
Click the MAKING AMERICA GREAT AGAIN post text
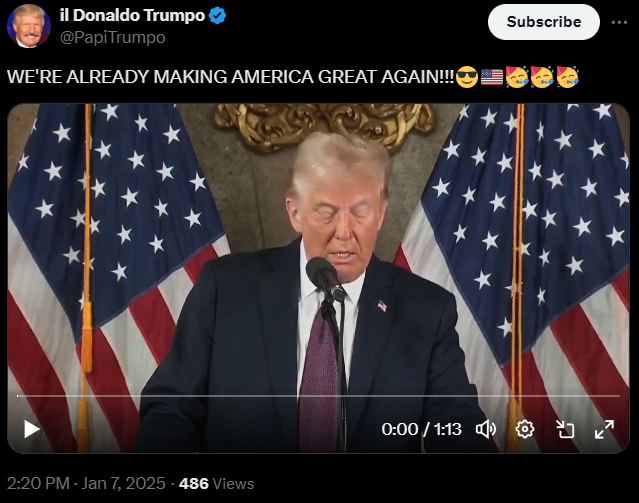(303, 77)
